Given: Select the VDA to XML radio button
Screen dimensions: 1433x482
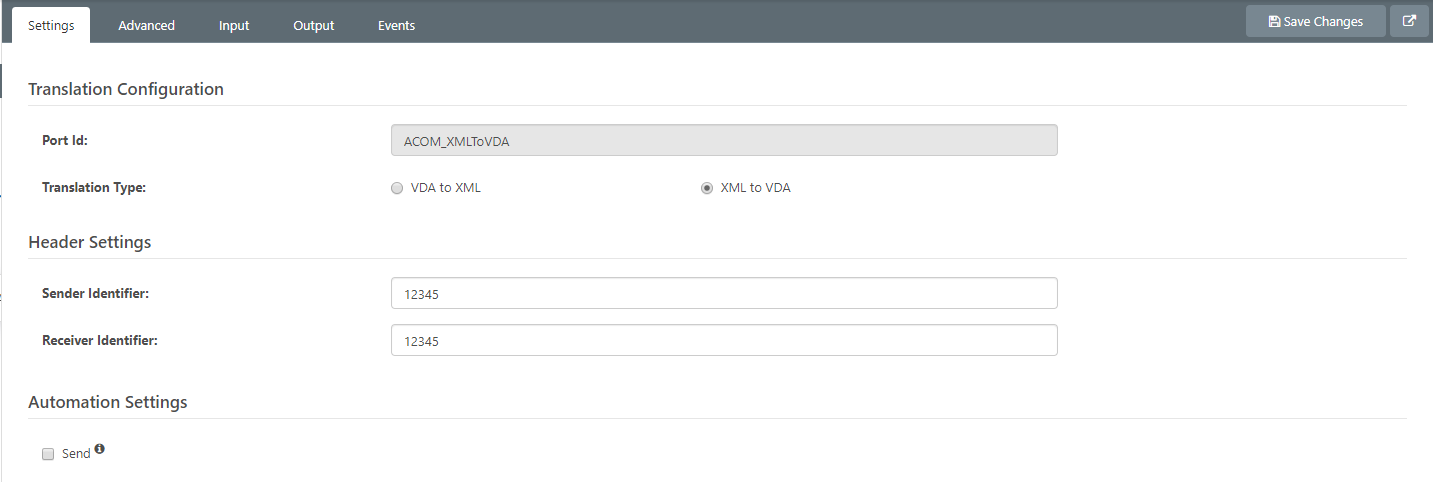Looking at the screenshot, I should point(397,188).
